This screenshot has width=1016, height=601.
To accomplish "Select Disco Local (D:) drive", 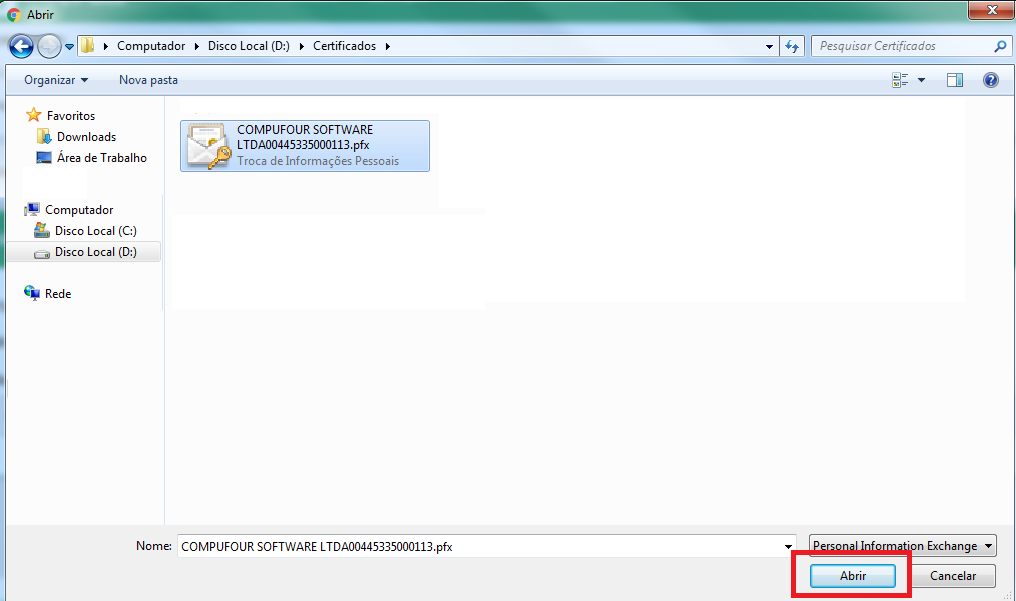I will click(x=95, y=252).
